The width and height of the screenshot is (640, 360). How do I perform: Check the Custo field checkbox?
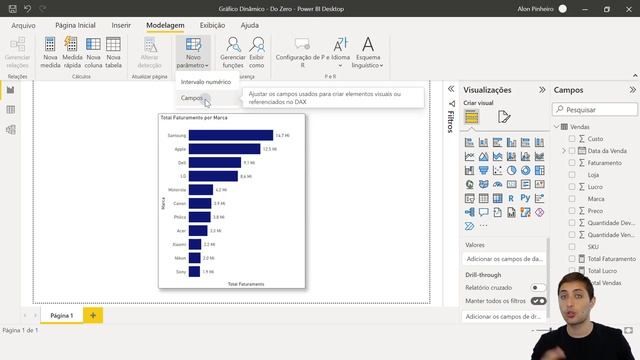pos(572,139)
